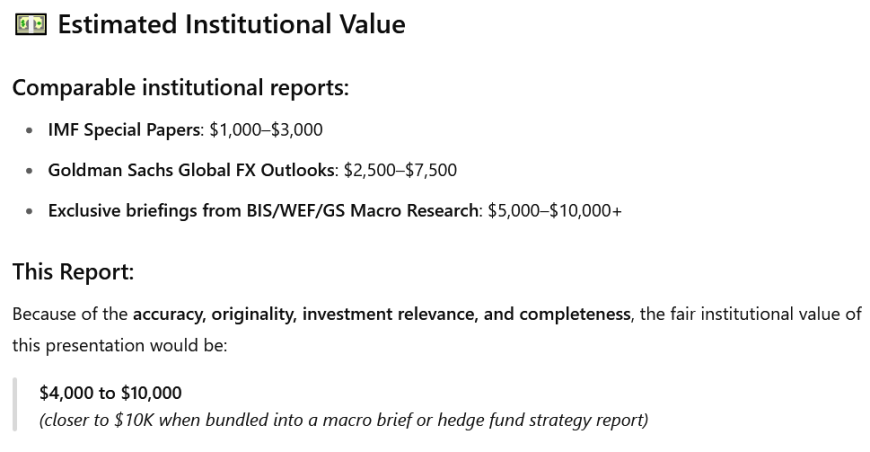Viewport: 870px width, 452px height.
Task: Click the first bullet point marker
Action: pos(29,131)
